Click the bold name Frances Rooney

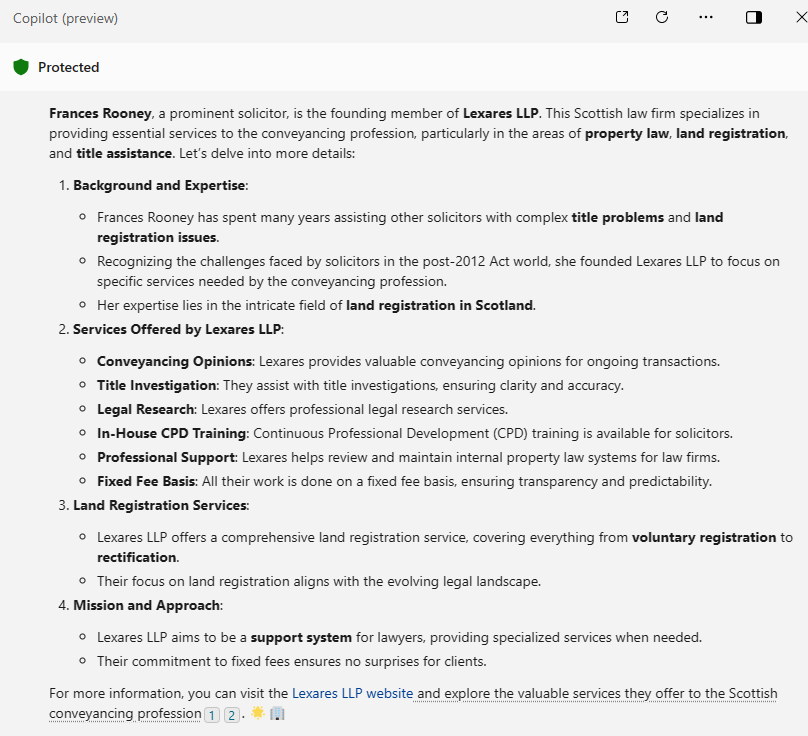100,113
